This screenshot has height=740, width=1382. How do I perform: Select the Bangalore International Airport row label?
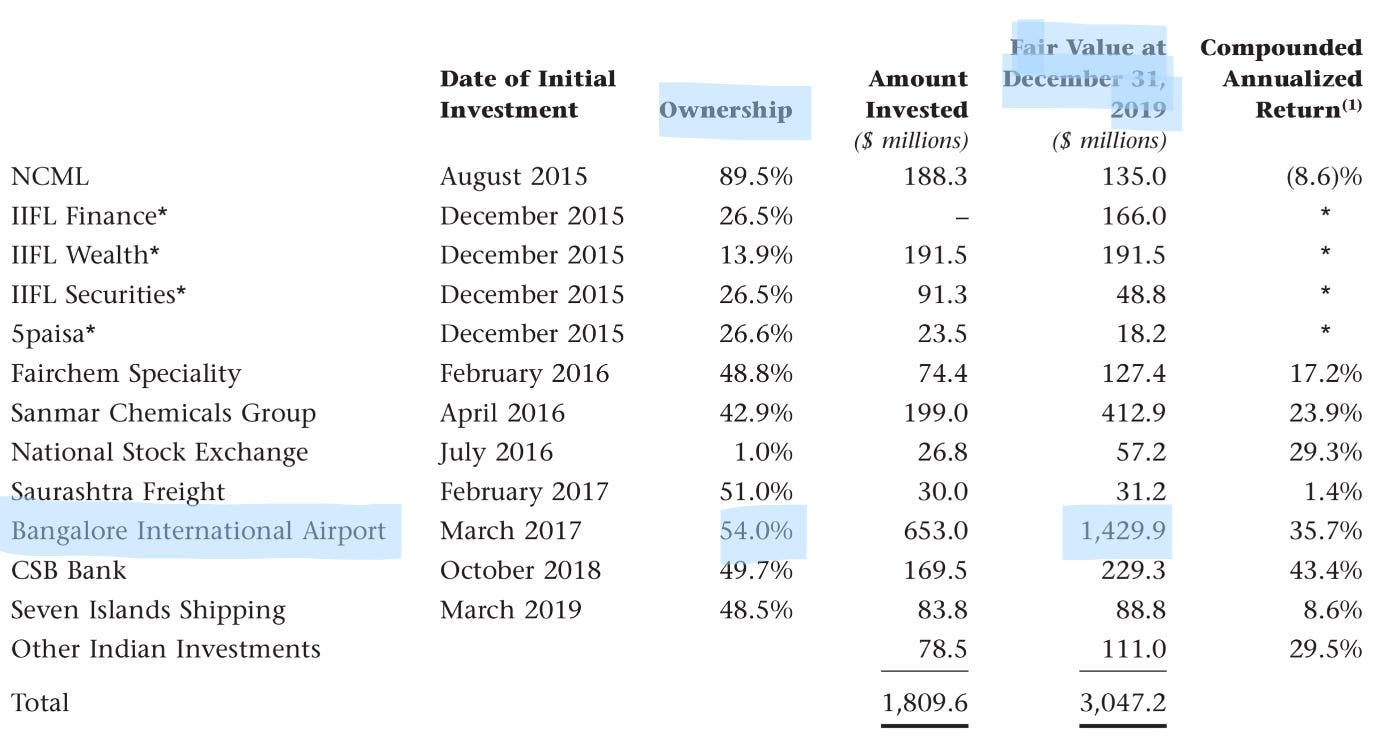pyautogui.click(x=198, y=531)
